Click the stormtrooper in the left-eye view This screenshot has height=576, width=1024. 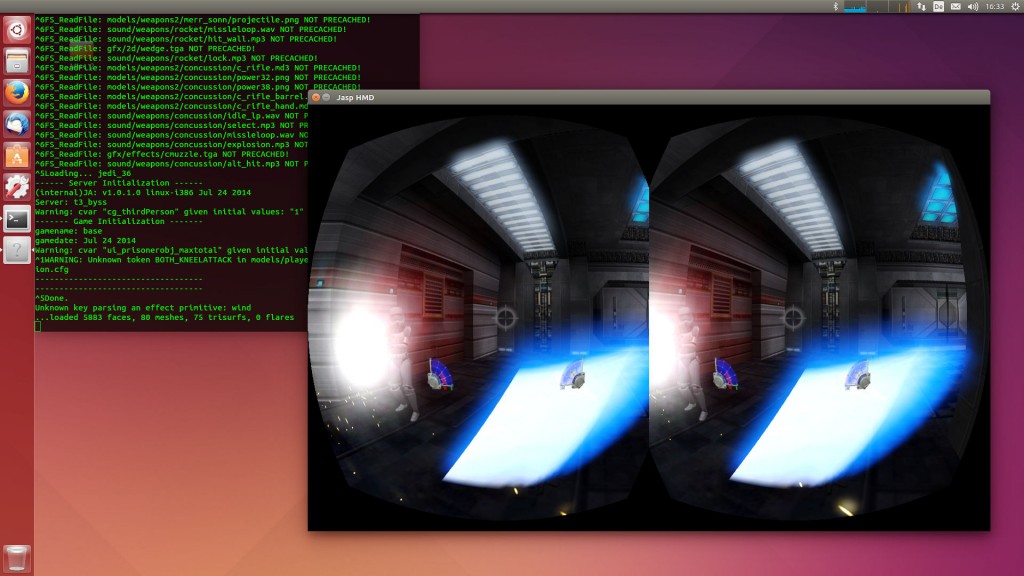pyautogui.click(x=400, y=363)
